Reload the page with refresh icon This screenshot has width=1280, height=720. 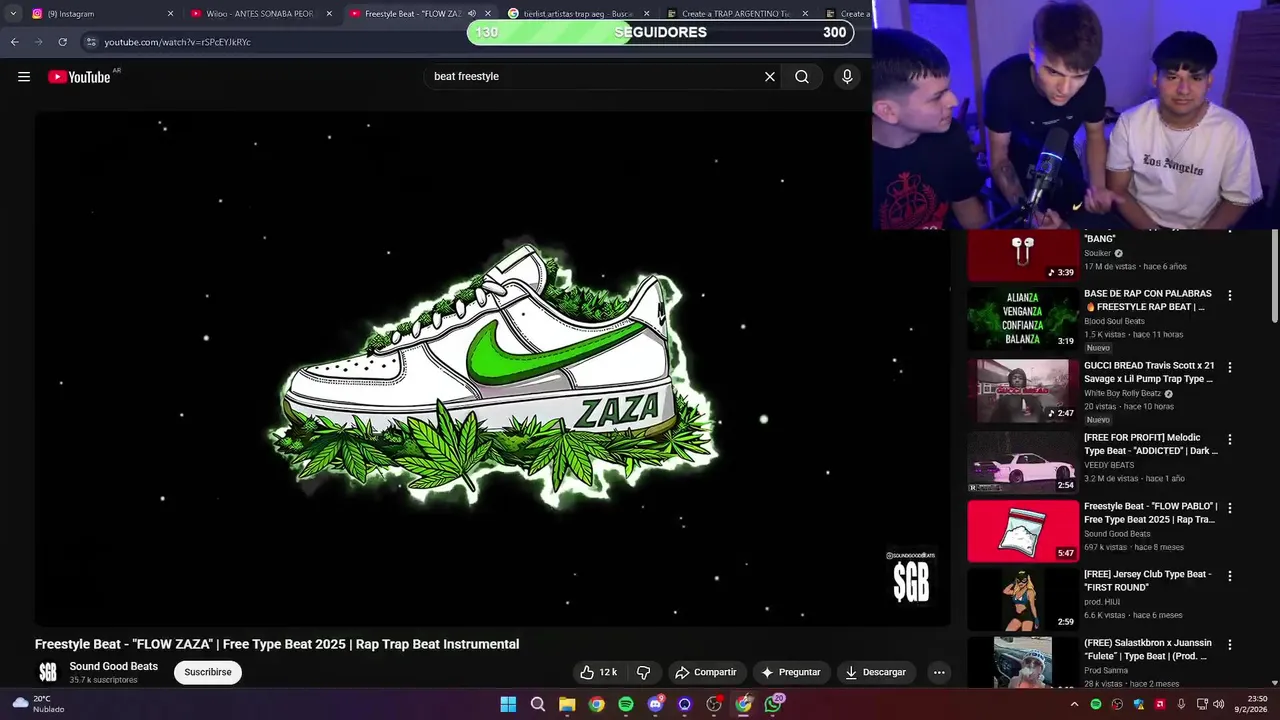(x=62, y=42)
